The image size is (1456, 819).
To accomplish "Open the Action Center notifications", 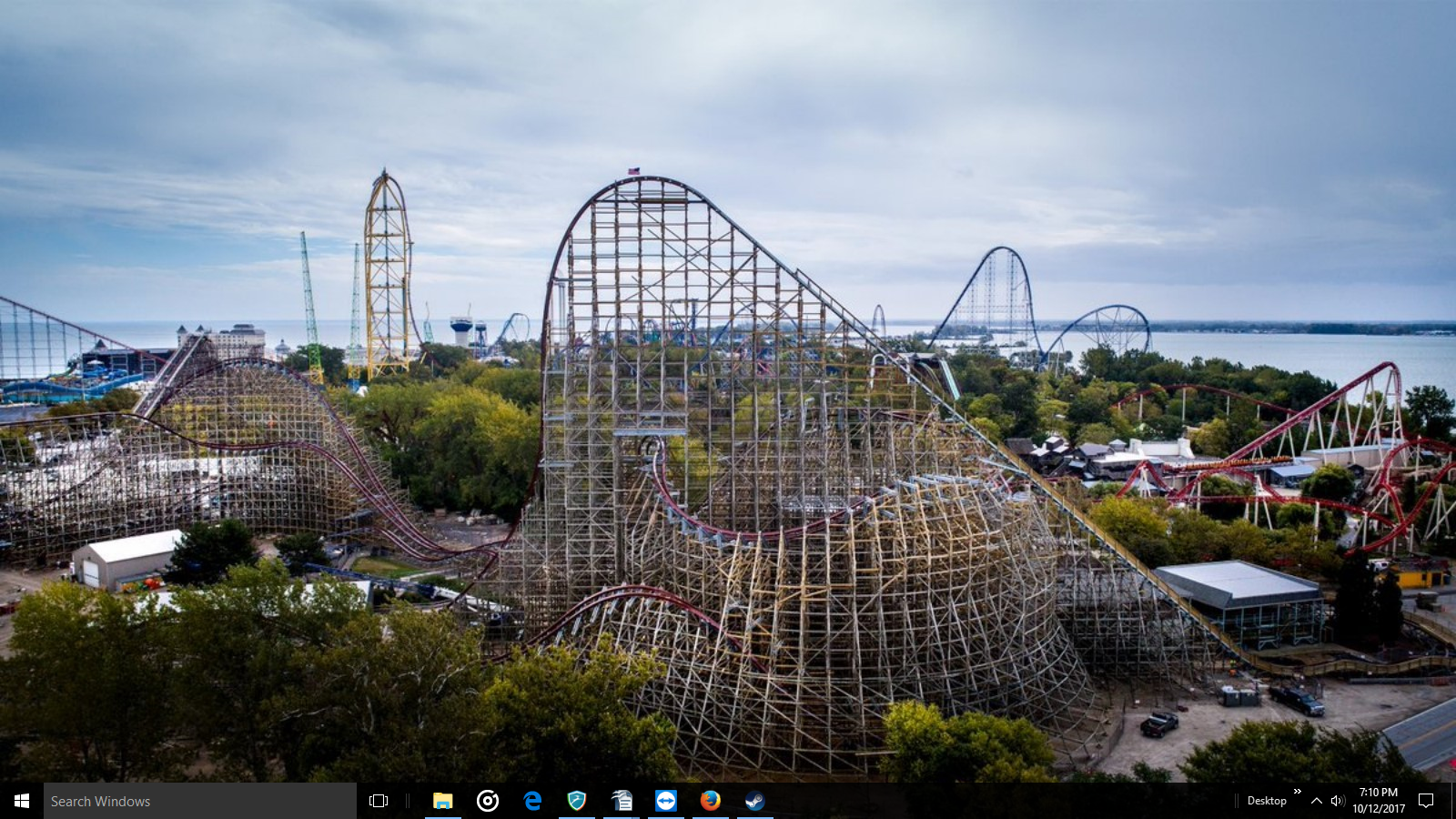I will pos(1426,801).
